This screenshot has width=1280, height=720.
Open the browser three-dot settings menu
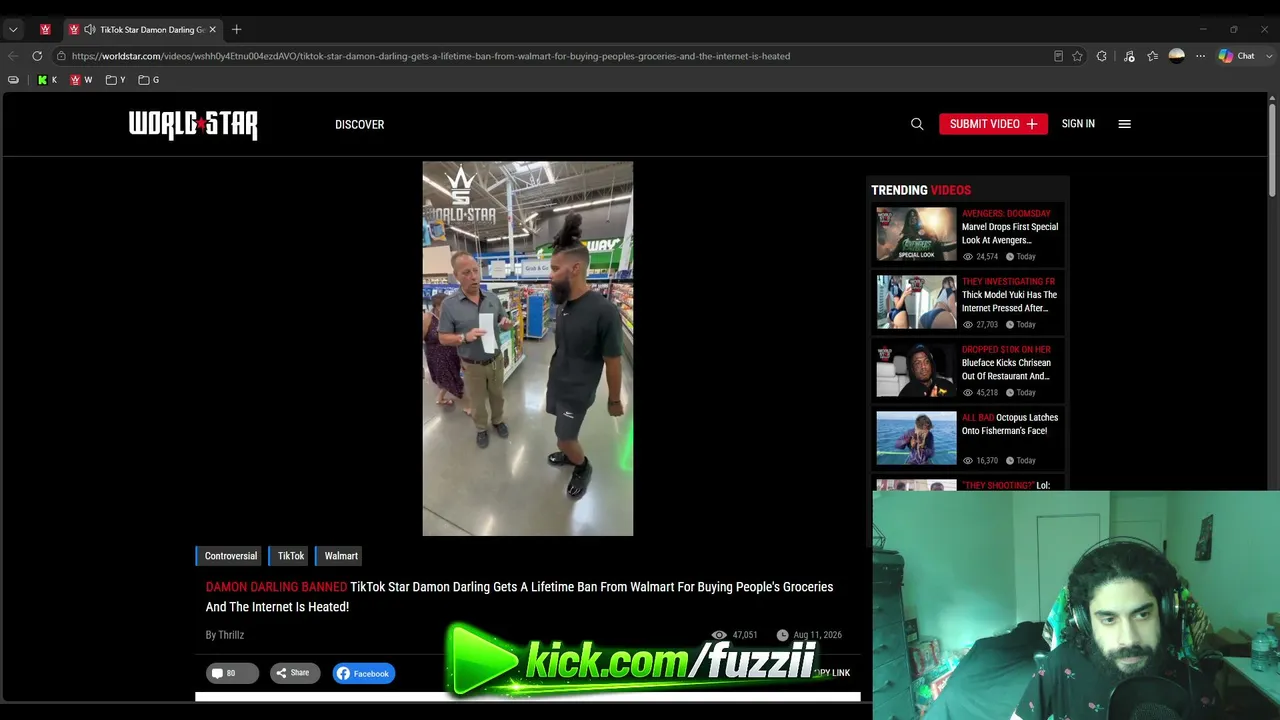pyautogui.click(x=1200, y=56)
